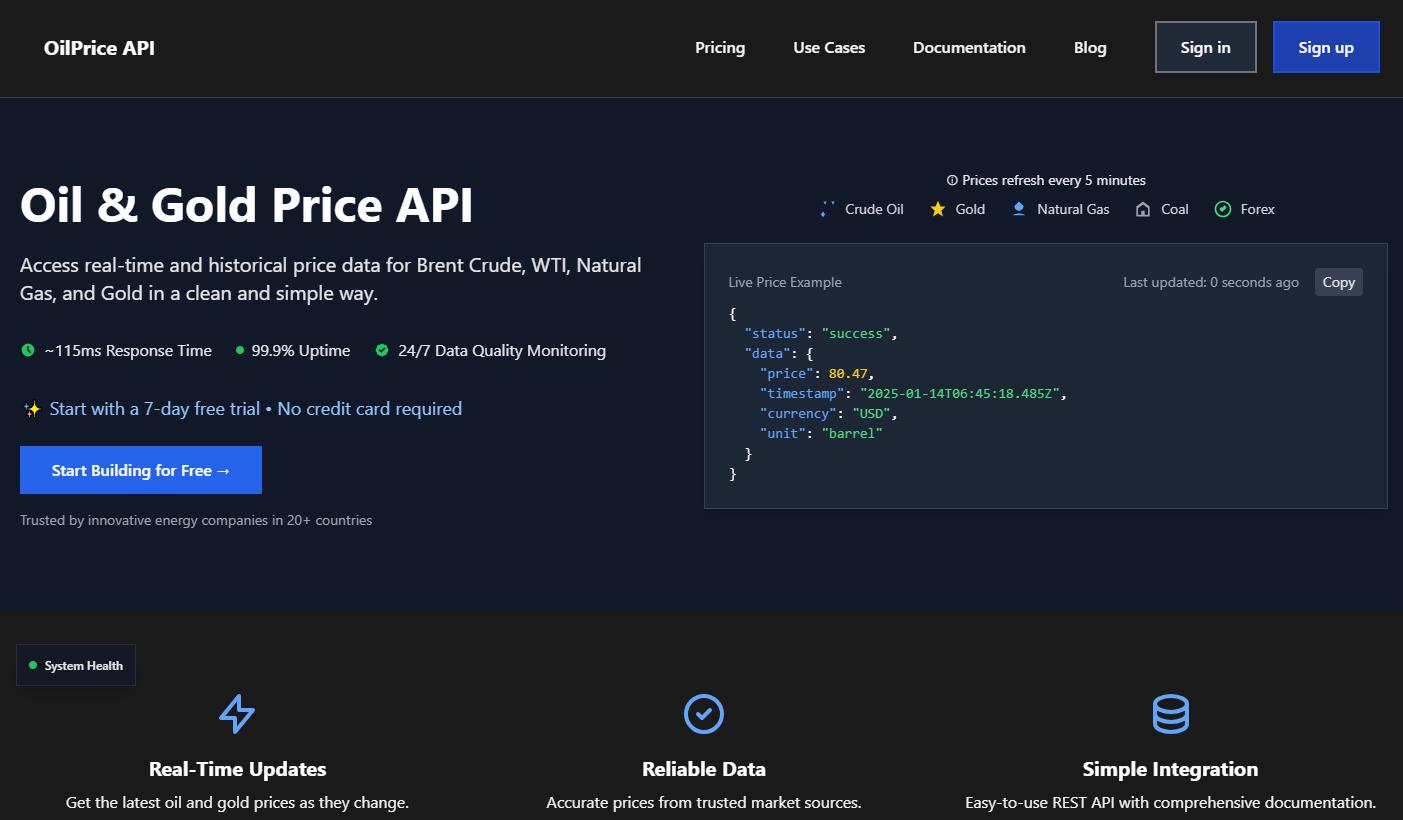Click the Simple Integration database icon
This screenshot has height=820, width=1403.
click(x=1170, y=714)
